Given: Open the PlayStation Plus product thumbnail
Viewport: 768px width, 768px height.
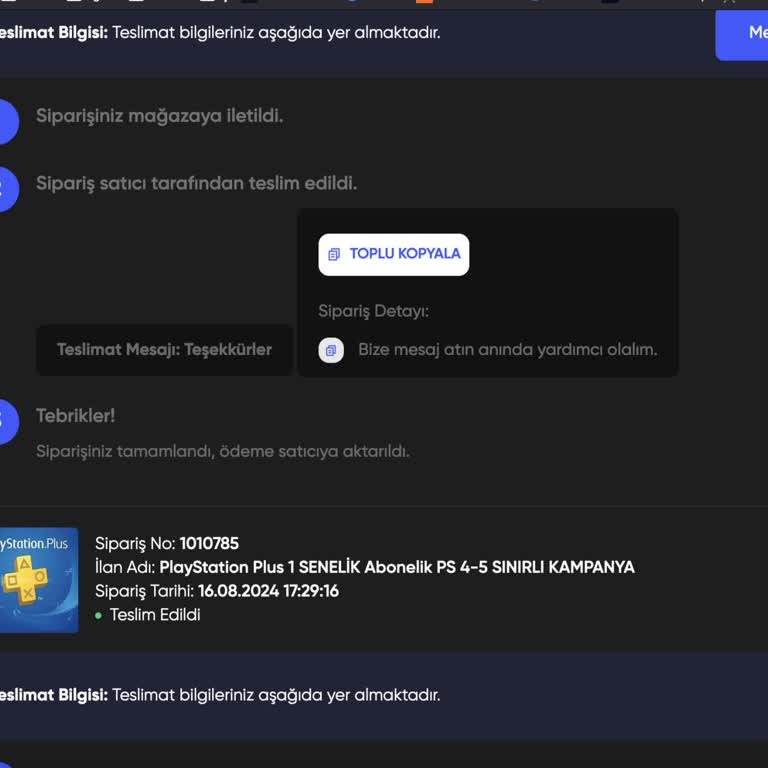Looking at the screenshot, I should (39, 580).
